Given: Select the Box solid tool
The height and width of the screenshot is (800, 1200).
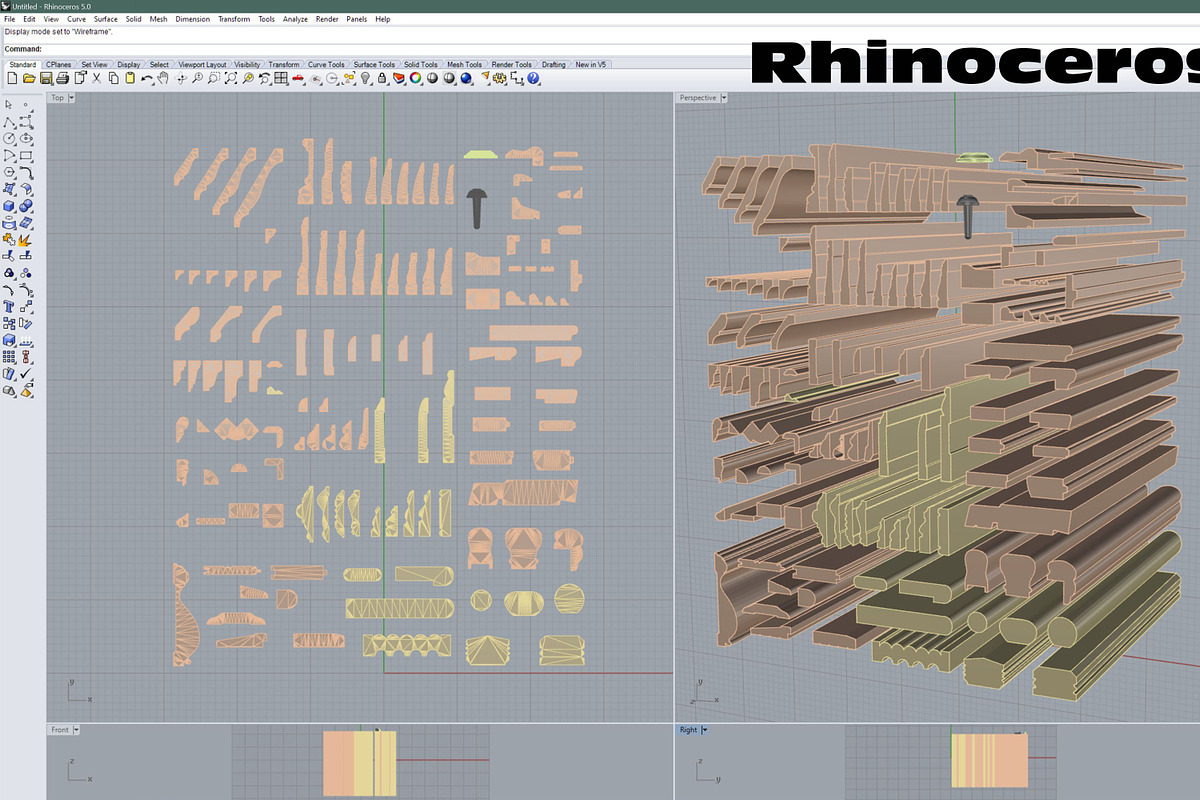Looking at the screenshot, I should click(8, 206).
